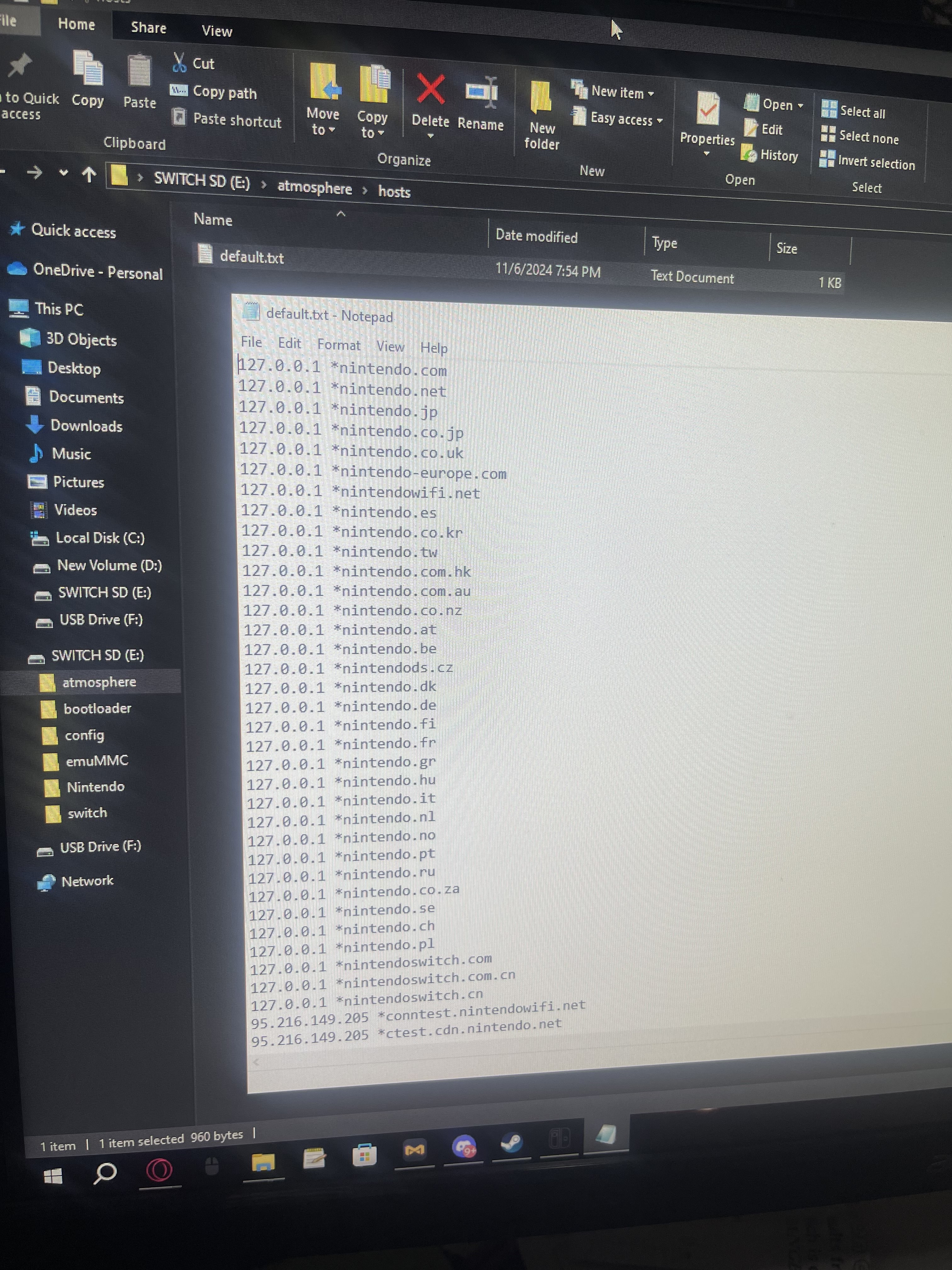Screen dimensions: 952x1270
Task: Open Notepad's View menu
Action: point(390,346)
